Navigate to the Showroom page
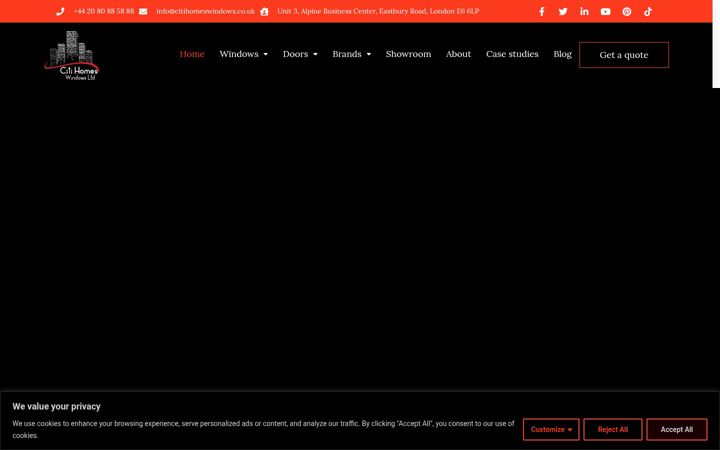This screenshot has height=450, width=720. point(408,54)
